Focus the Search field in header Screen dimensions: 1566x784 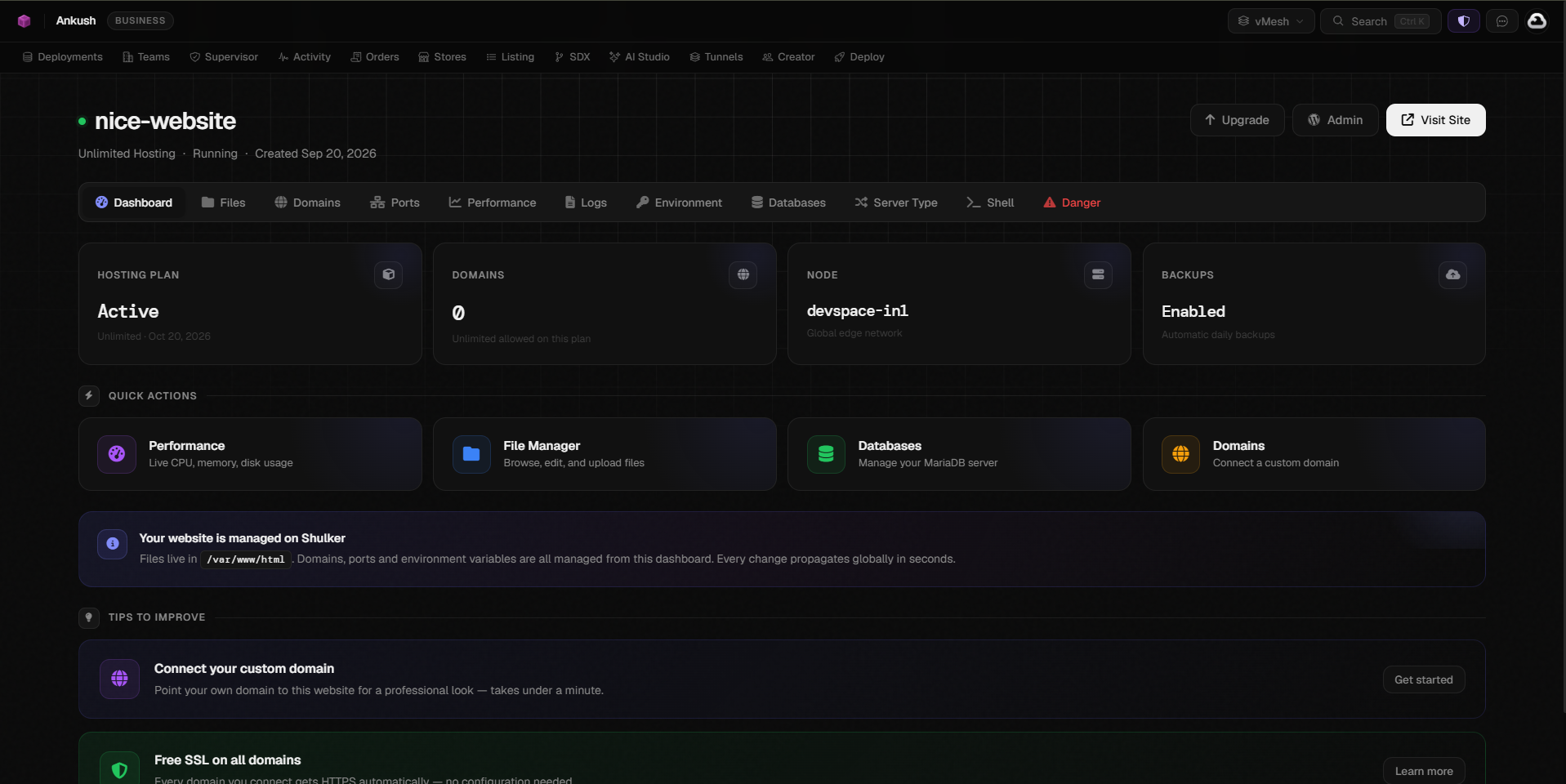point(1381,21)
